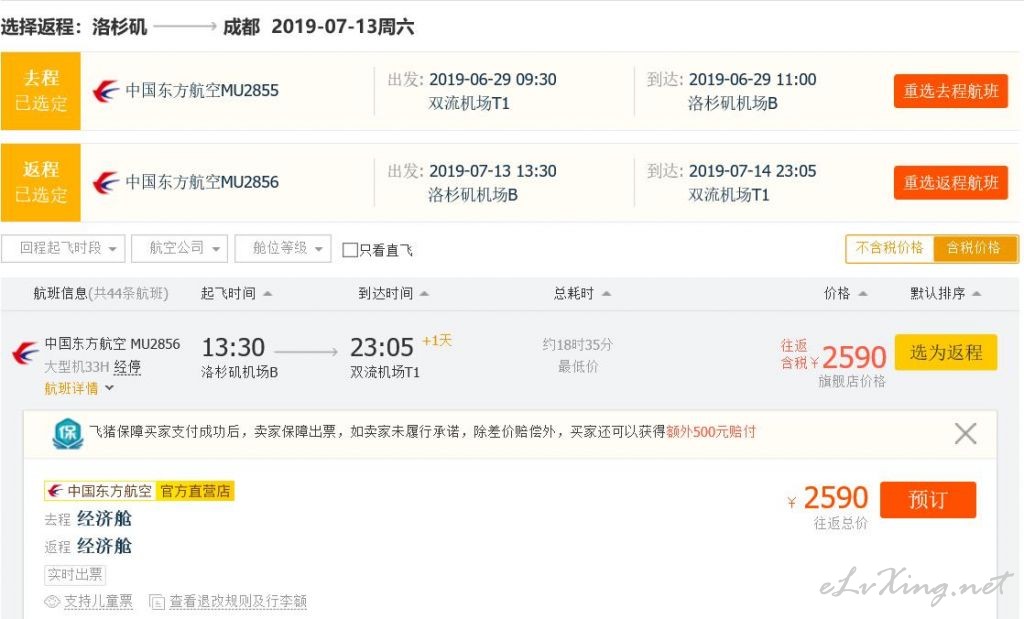Click 重选去程航班 button

tap(951, 91)
